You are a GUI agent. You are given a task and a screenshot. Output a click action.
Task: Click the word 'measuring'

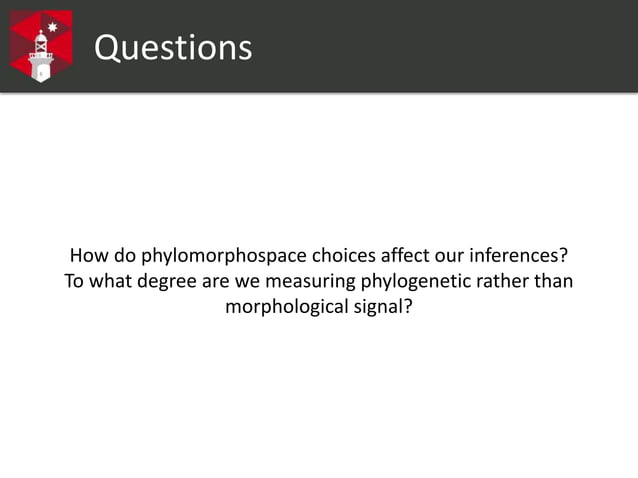(x=310, y=282)
